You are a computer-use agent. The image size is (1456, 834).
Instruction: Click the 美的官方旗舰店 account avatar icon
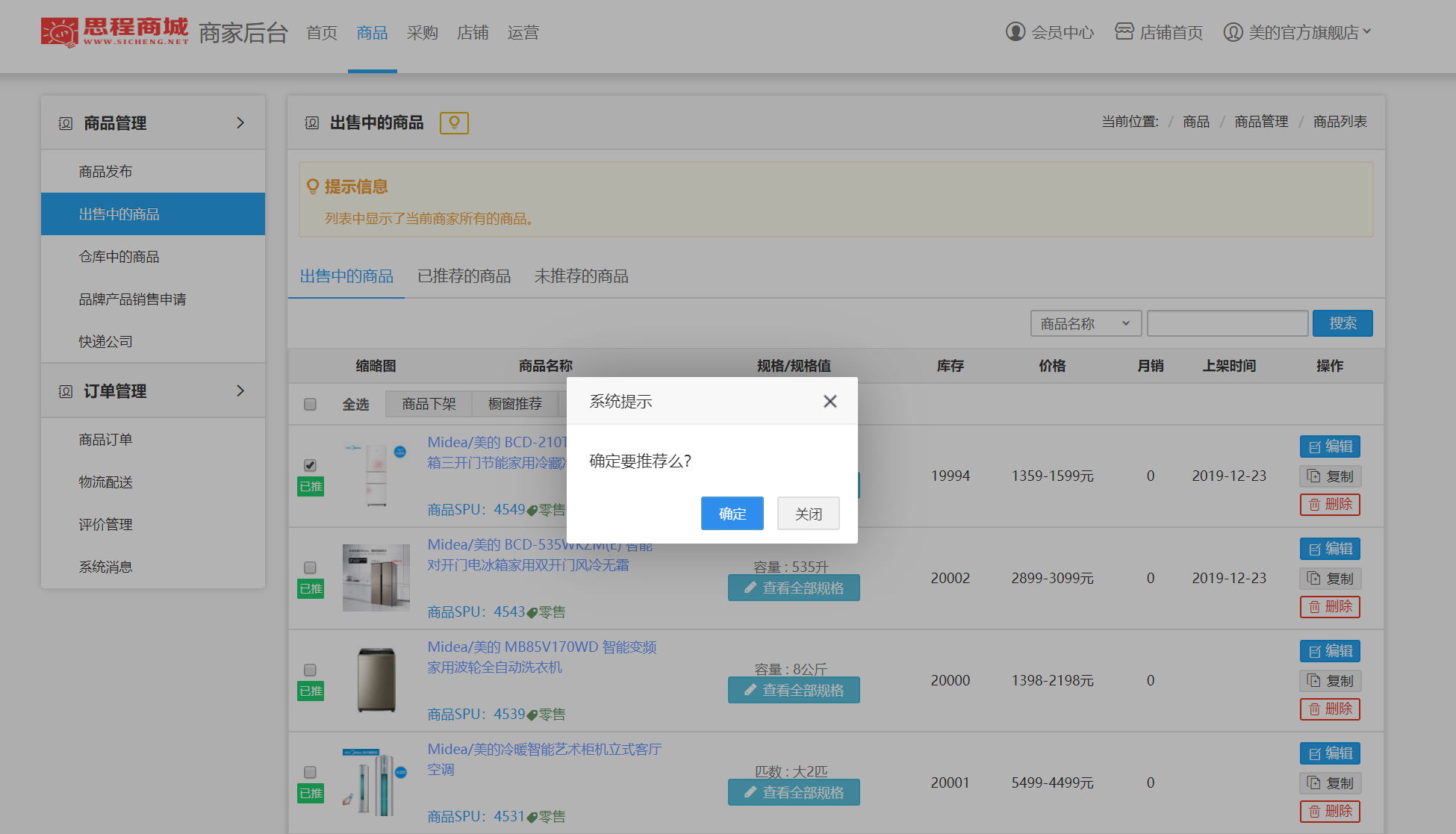1233,32
